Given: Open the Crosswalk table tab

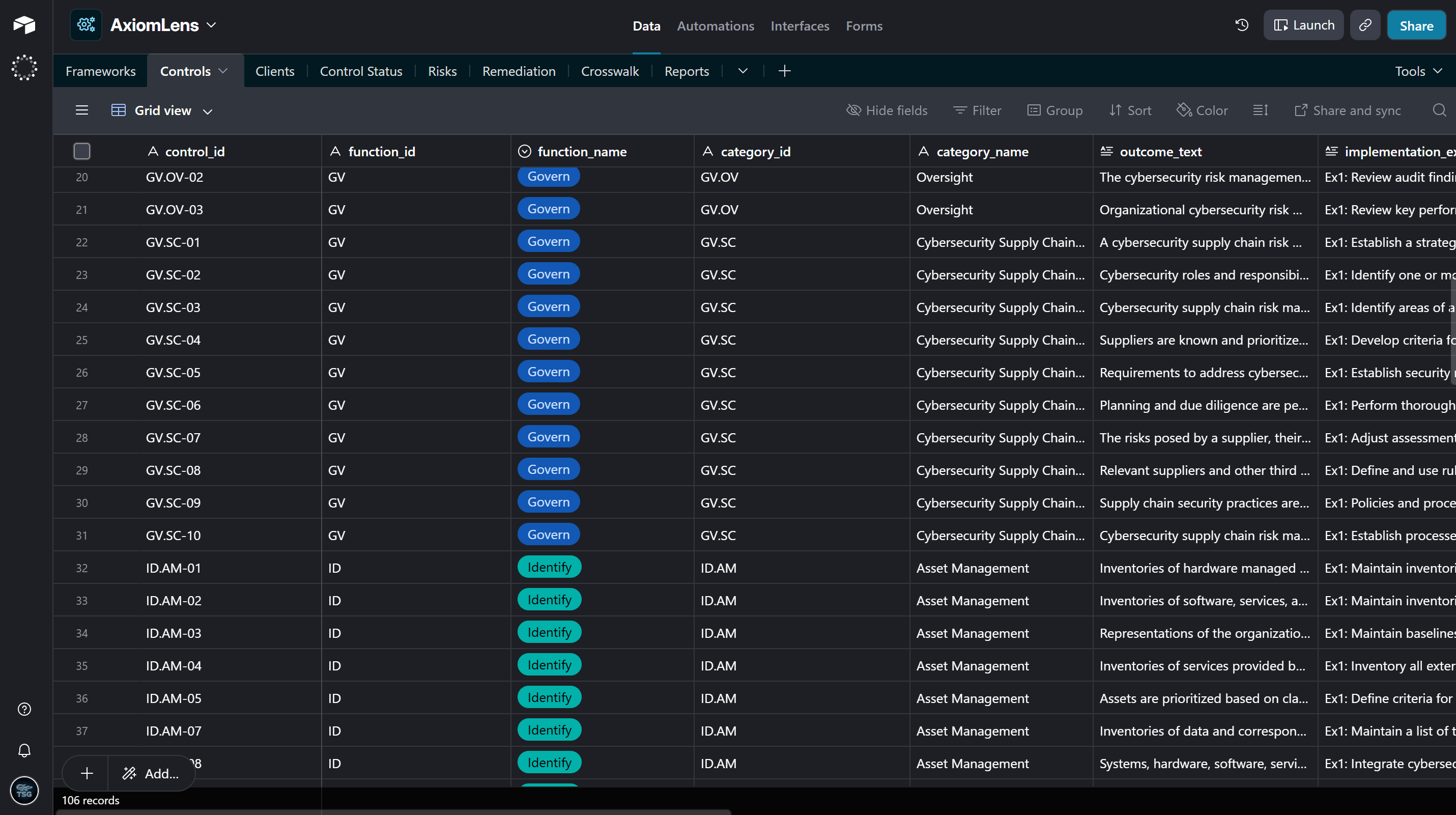Looking at the screenshot, I should coord(610,71).
